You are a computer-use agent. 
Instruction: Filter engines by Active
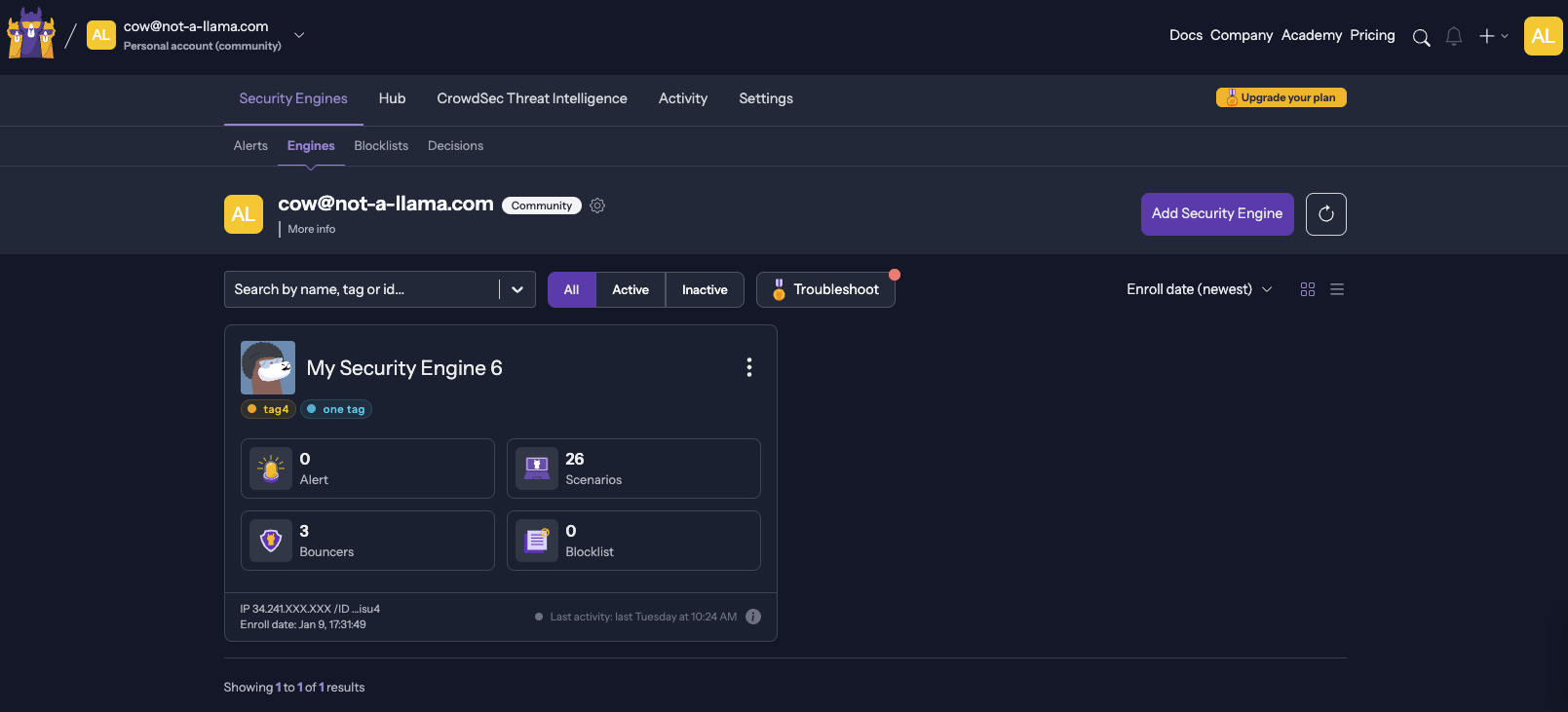pyautogui.click(x=631, y=289)
